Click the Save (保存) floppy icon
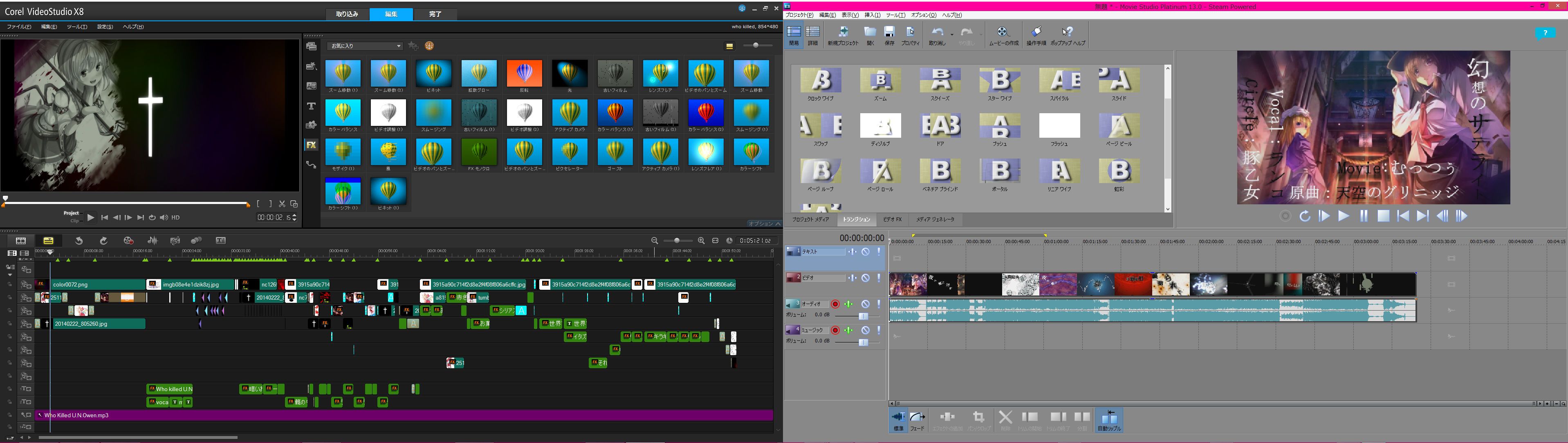 point(889,35)
